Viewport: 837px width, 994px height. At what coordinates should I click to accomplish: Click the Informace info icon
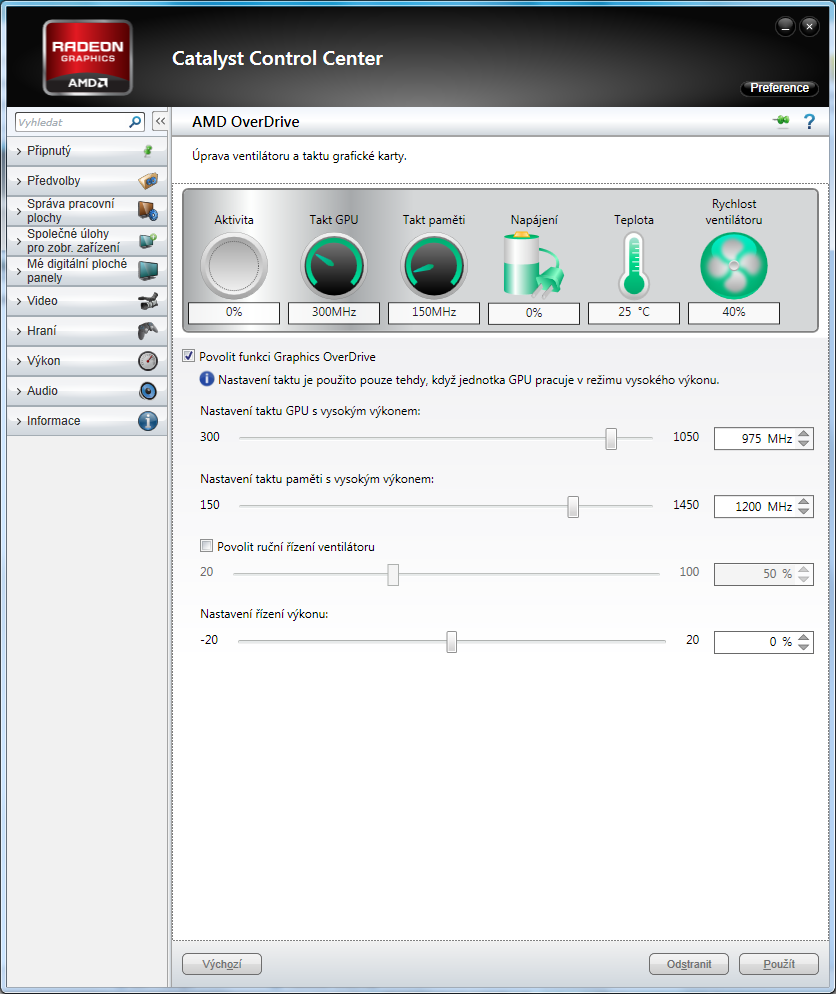[x=148, y=421]
